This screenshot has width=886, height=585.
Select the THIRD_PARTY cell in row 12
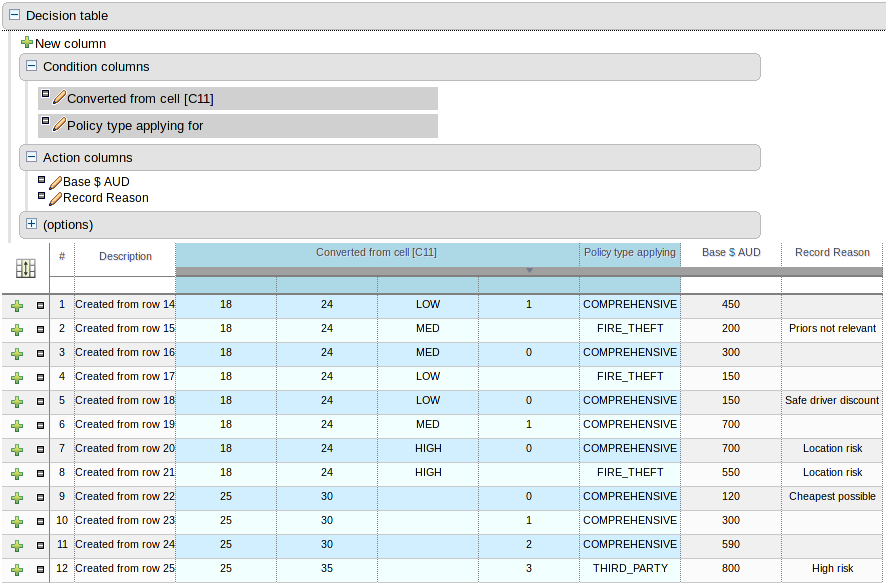[x=629, y=568]
